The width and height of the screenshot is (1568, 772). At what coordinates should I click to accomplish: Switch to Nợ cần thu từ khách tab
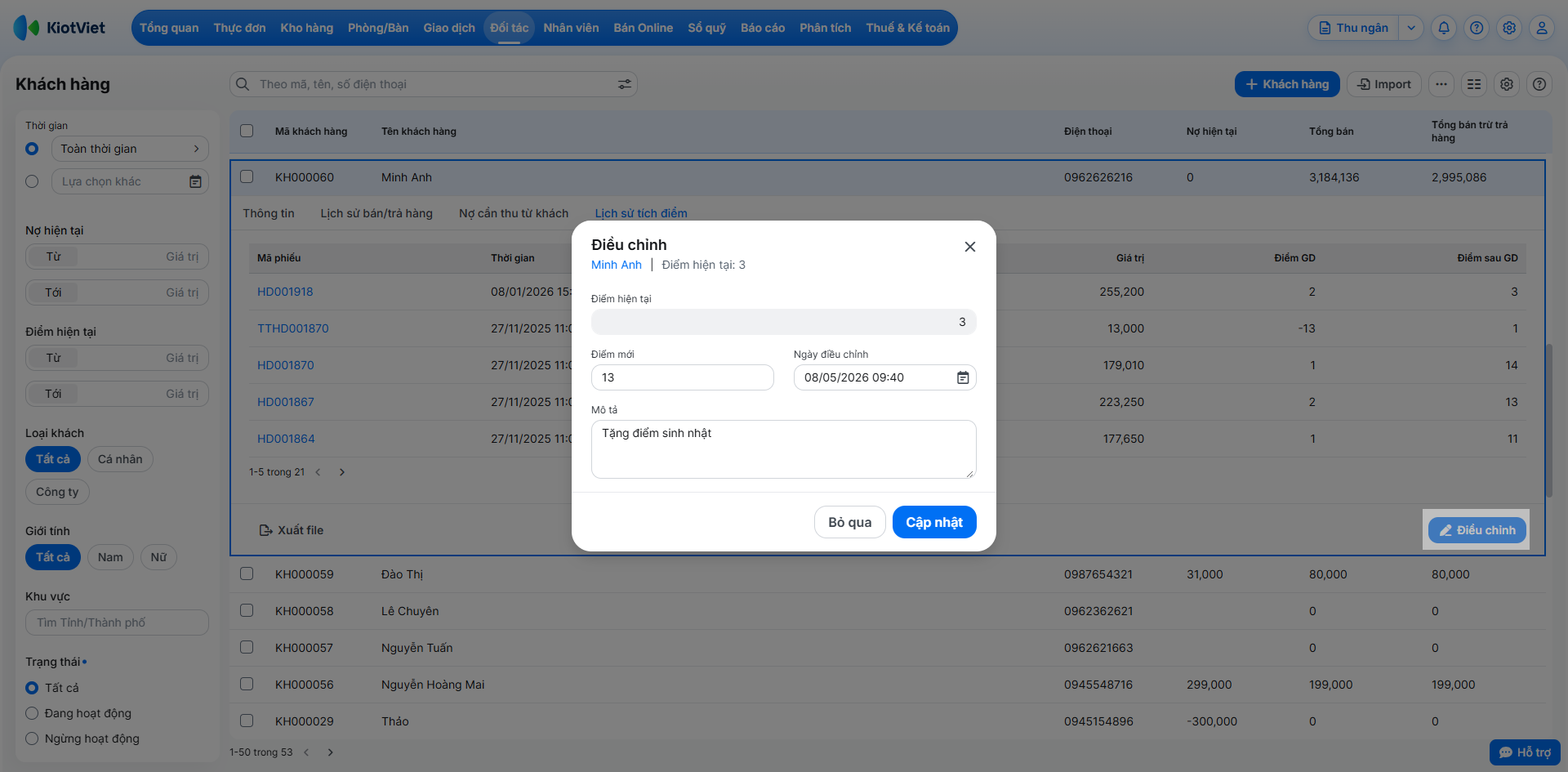(514, 213)
